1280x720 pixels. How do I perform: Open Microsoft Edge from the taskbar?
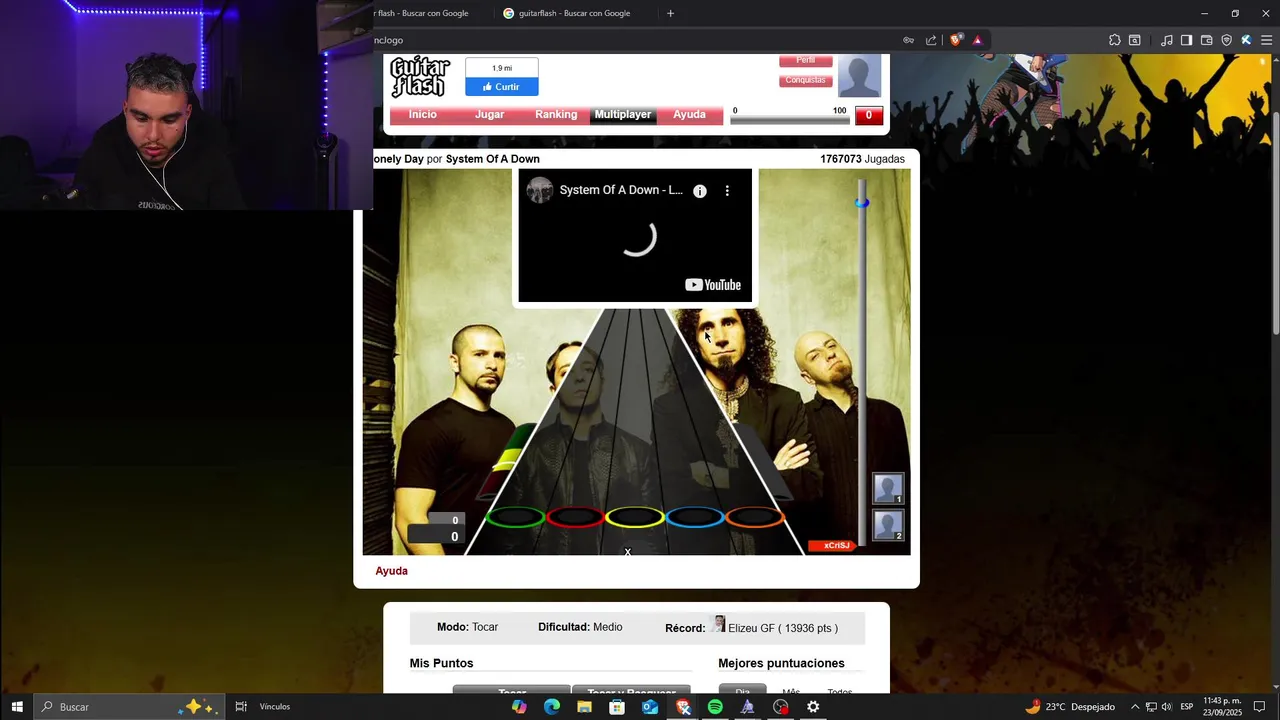551,707
